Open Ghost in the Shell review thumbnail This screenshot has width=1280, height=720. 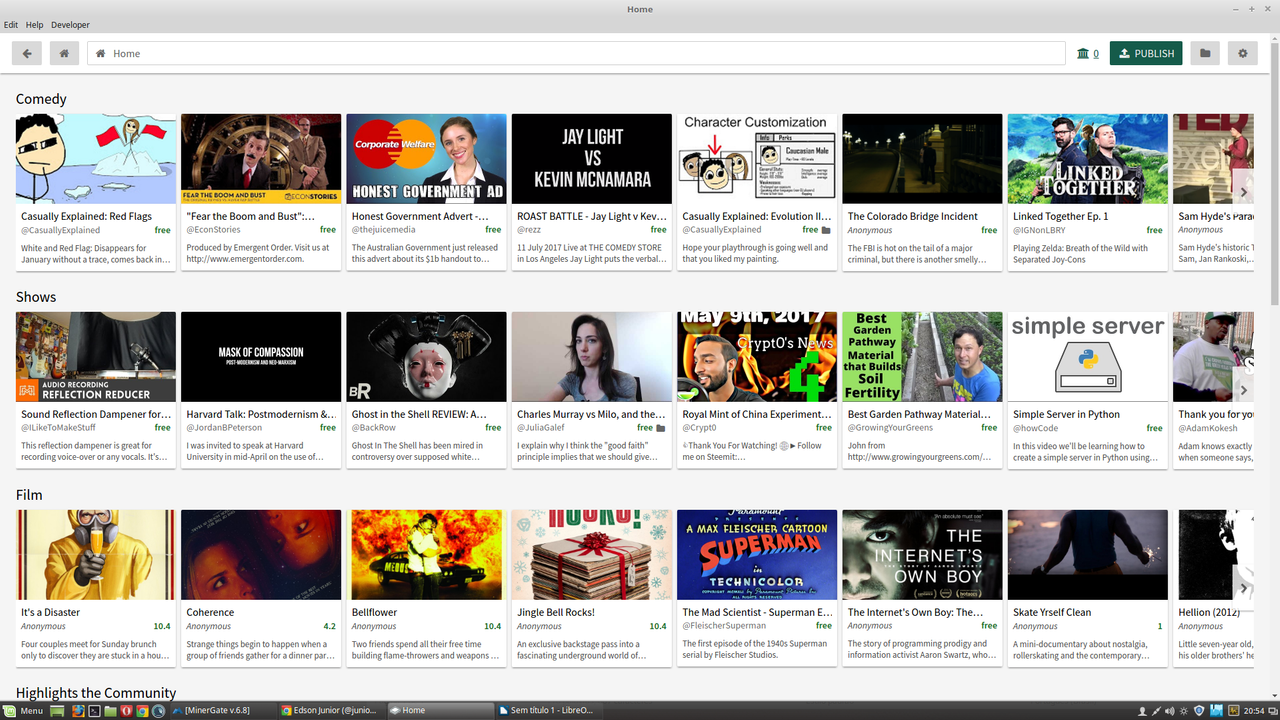(427, 357)
